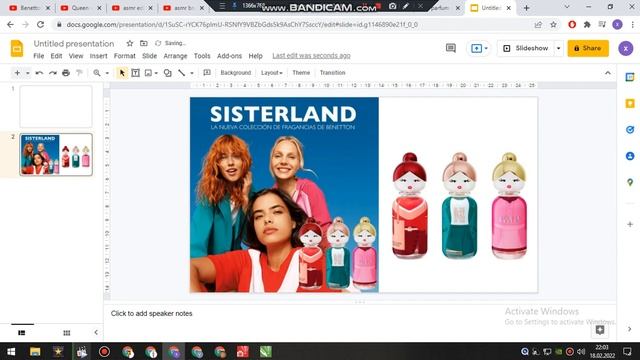The image size is (640, 360).
Task: Open the Slide menu
Action: coord(149,56)
